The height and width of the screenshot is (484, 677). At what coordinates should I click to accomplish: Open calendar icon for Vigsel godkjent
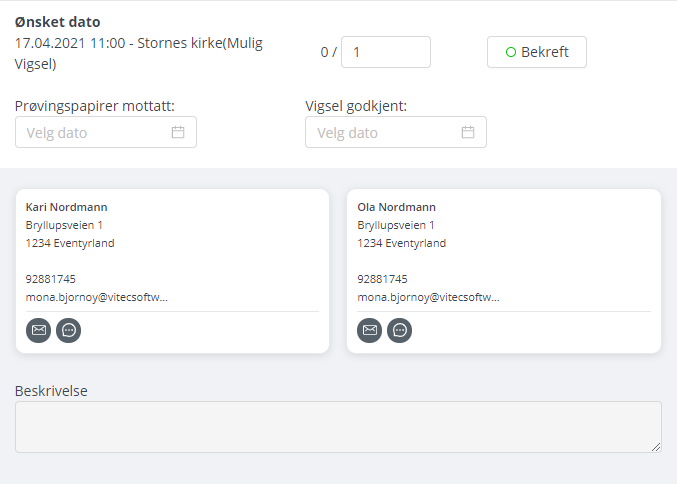(x=468, y=132)
